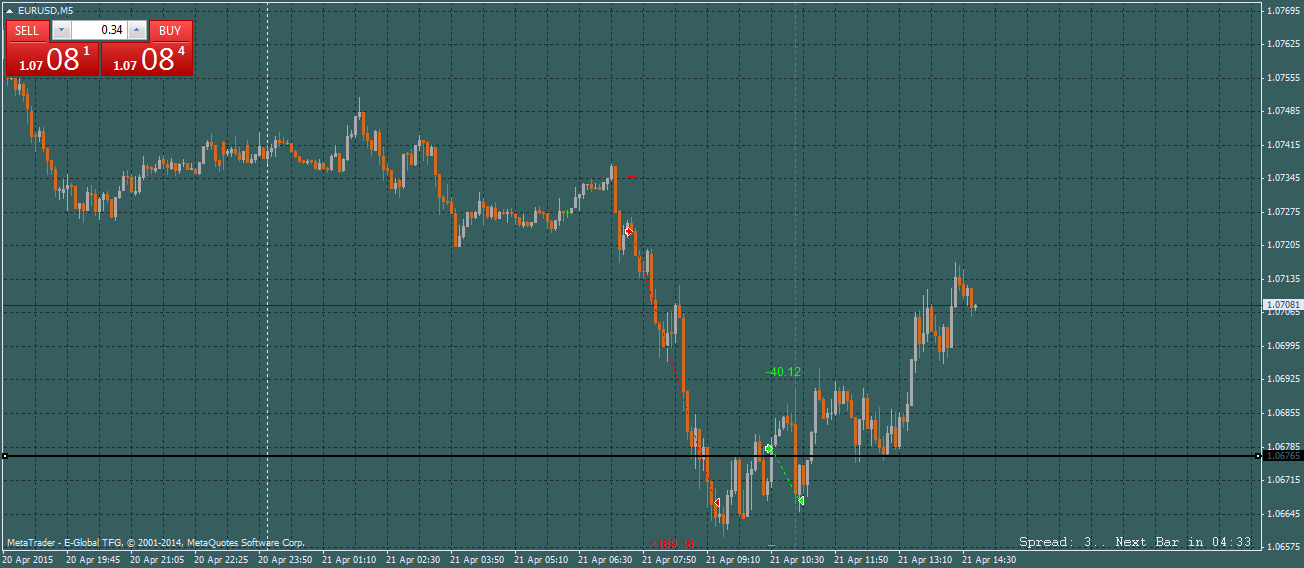This screenshot has height=568, width=1304.
Task: Click the Spread and Next Bar indicator text
Action: 1135,542
